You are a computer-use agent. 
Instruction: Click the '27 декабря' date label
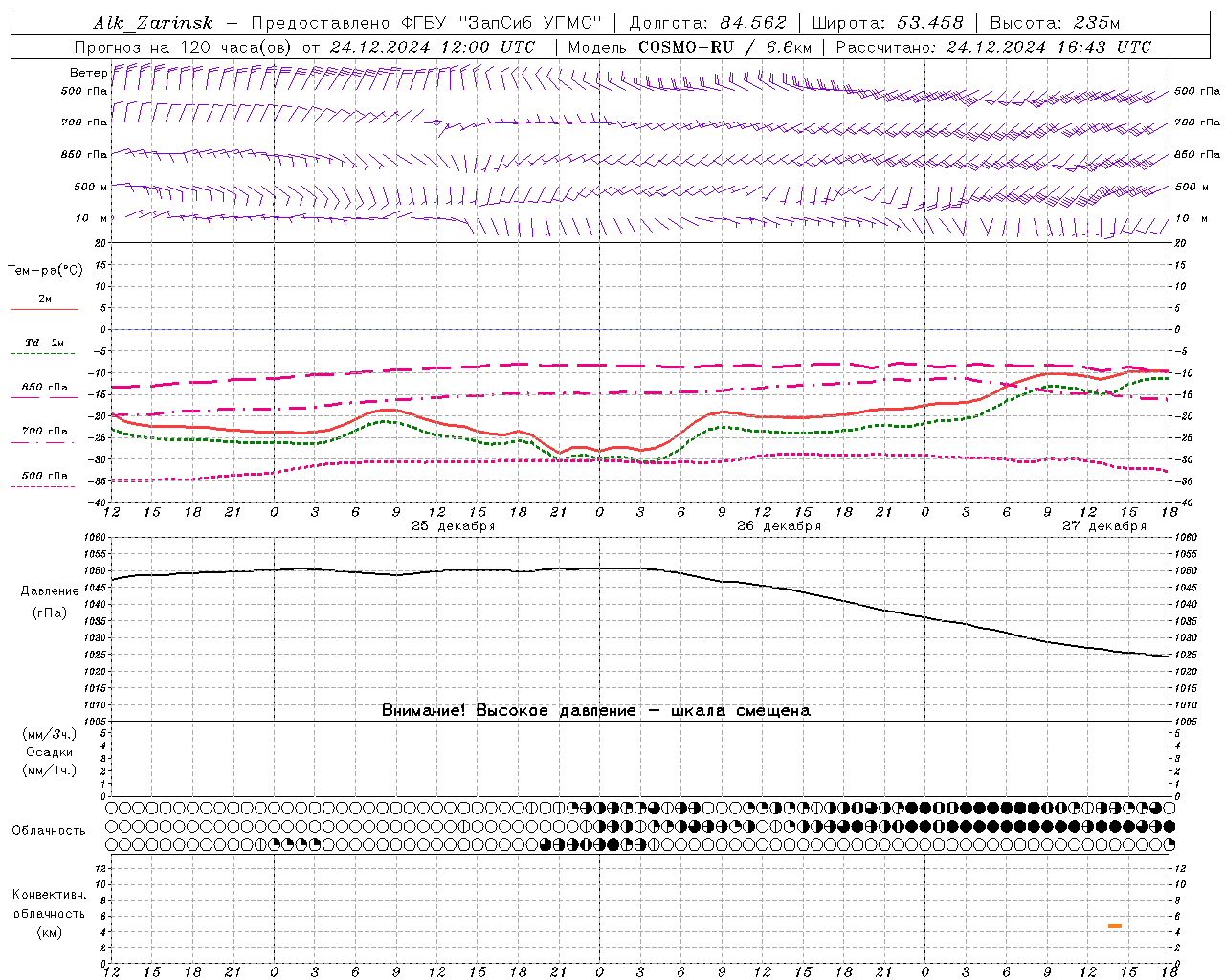1104,526
